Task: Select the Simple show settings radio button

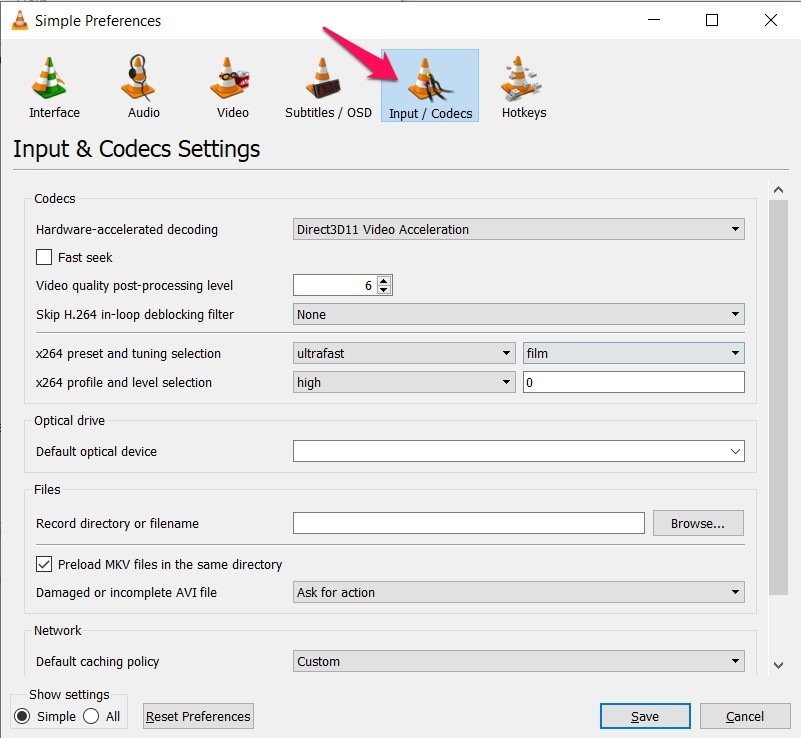Action: tap(22, 716)
